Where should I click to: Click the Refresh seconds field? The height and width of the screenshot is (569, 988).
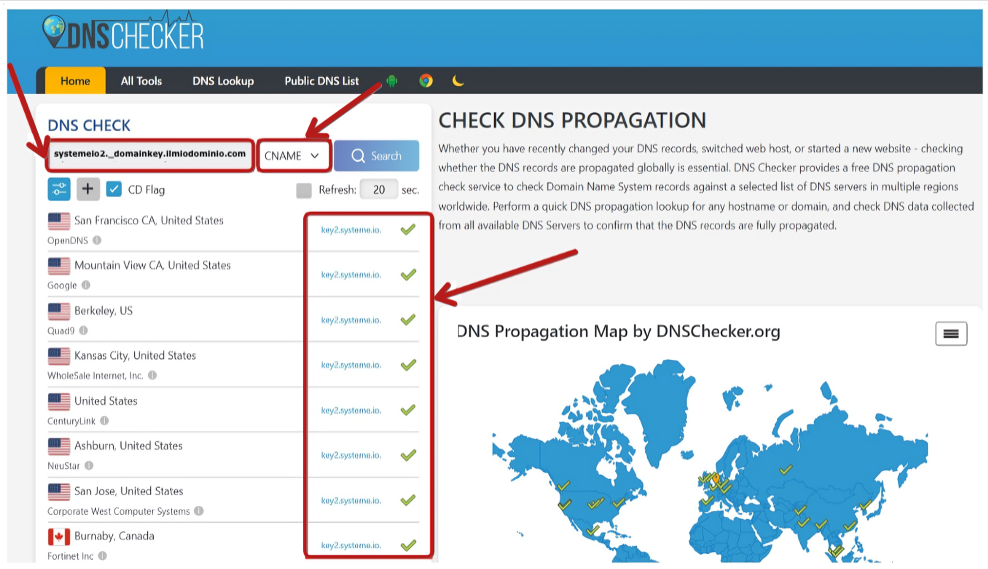tap(379, 190)
